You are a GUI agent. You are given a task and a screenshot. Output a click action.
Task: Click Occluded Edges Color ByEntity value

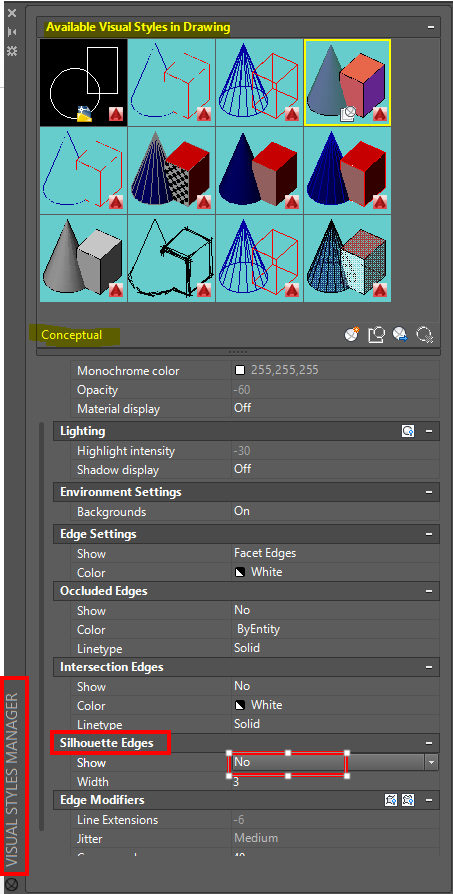pos(258,629)
